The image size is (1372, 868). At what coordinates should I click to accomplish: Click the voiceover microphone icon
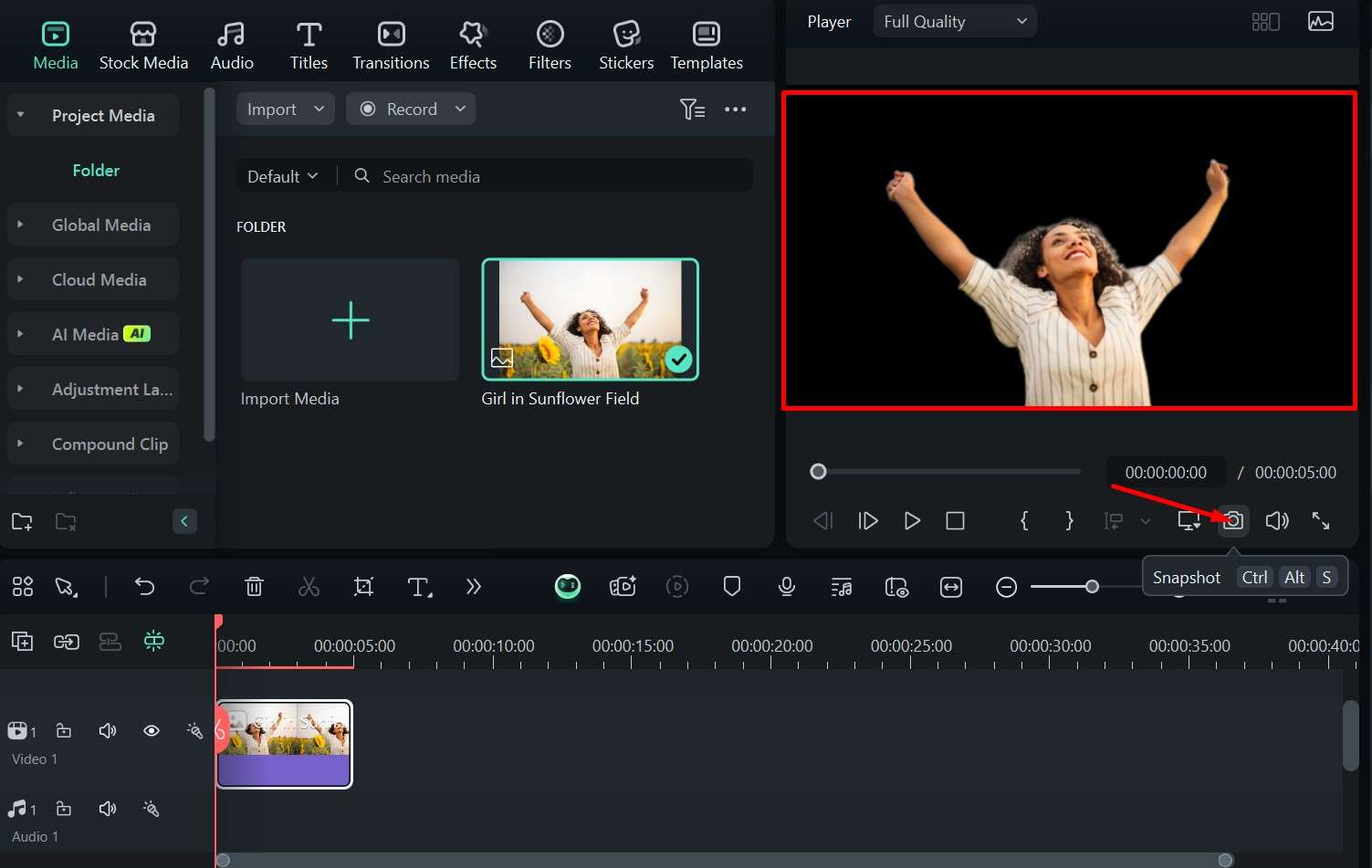(786, 587)
